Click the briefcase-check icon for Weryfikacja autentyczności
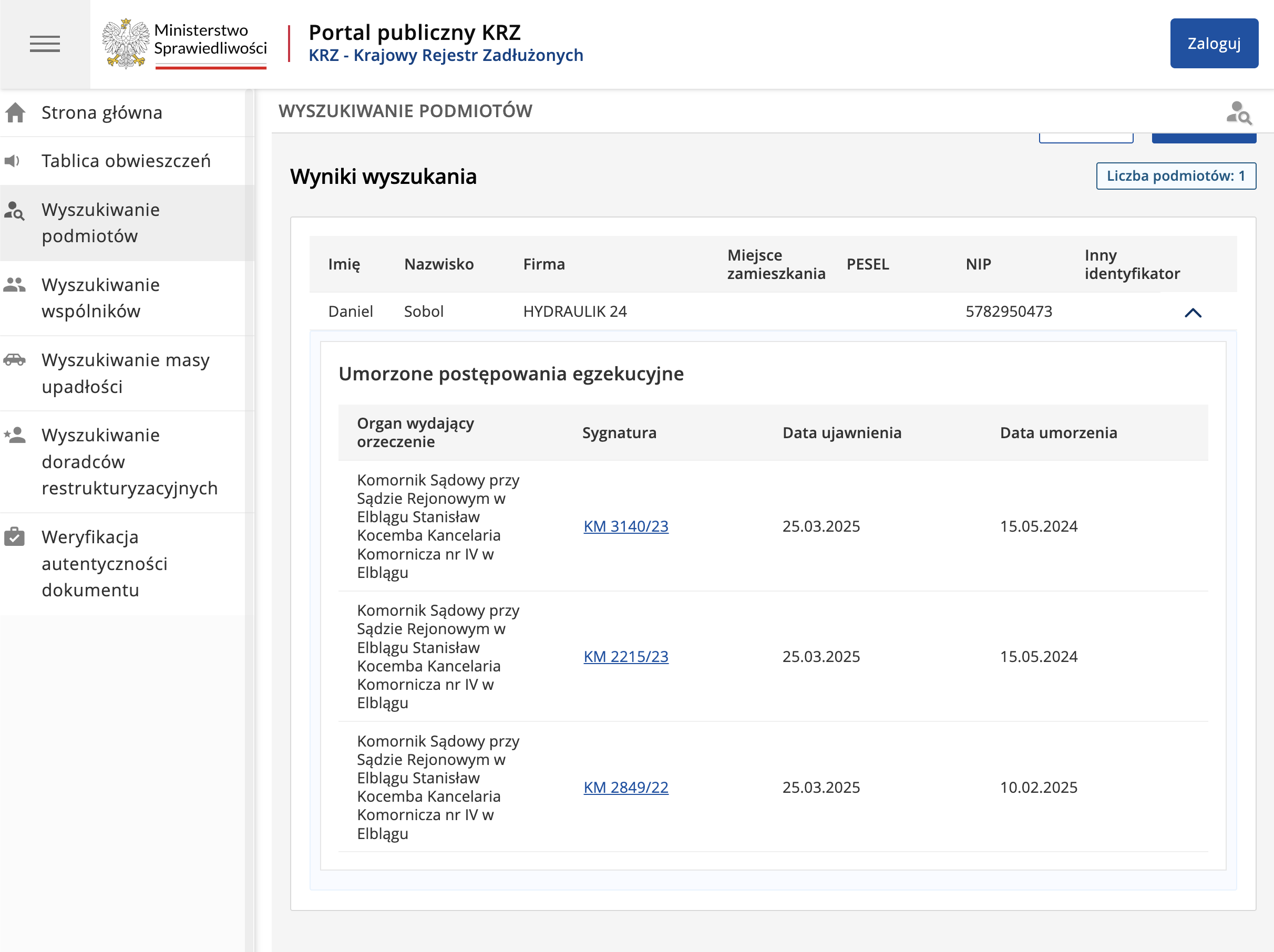This screenshot has width=1274, height=952. [x=14, y=536]
